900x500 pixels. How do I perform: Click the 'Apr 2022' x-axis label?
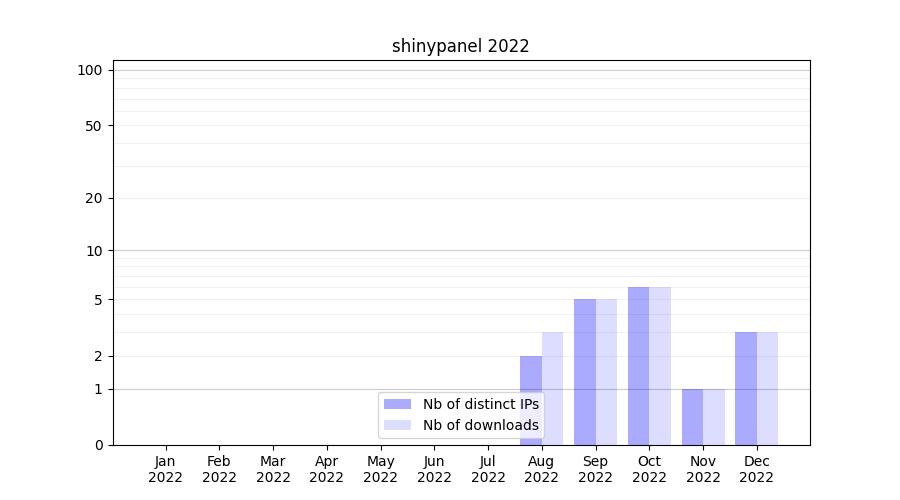pos(327,469)
